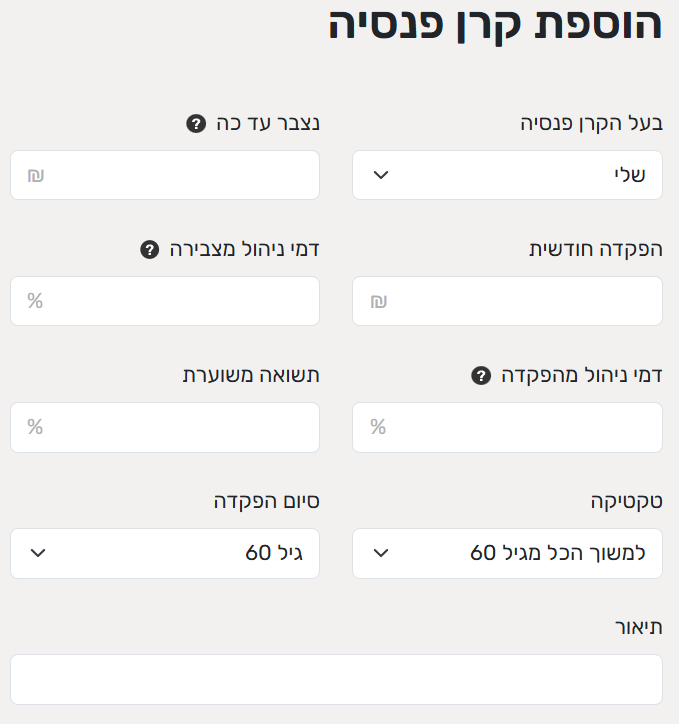Focus the "תיאור" text input
The image size is (679, 724).
point(336,679)
